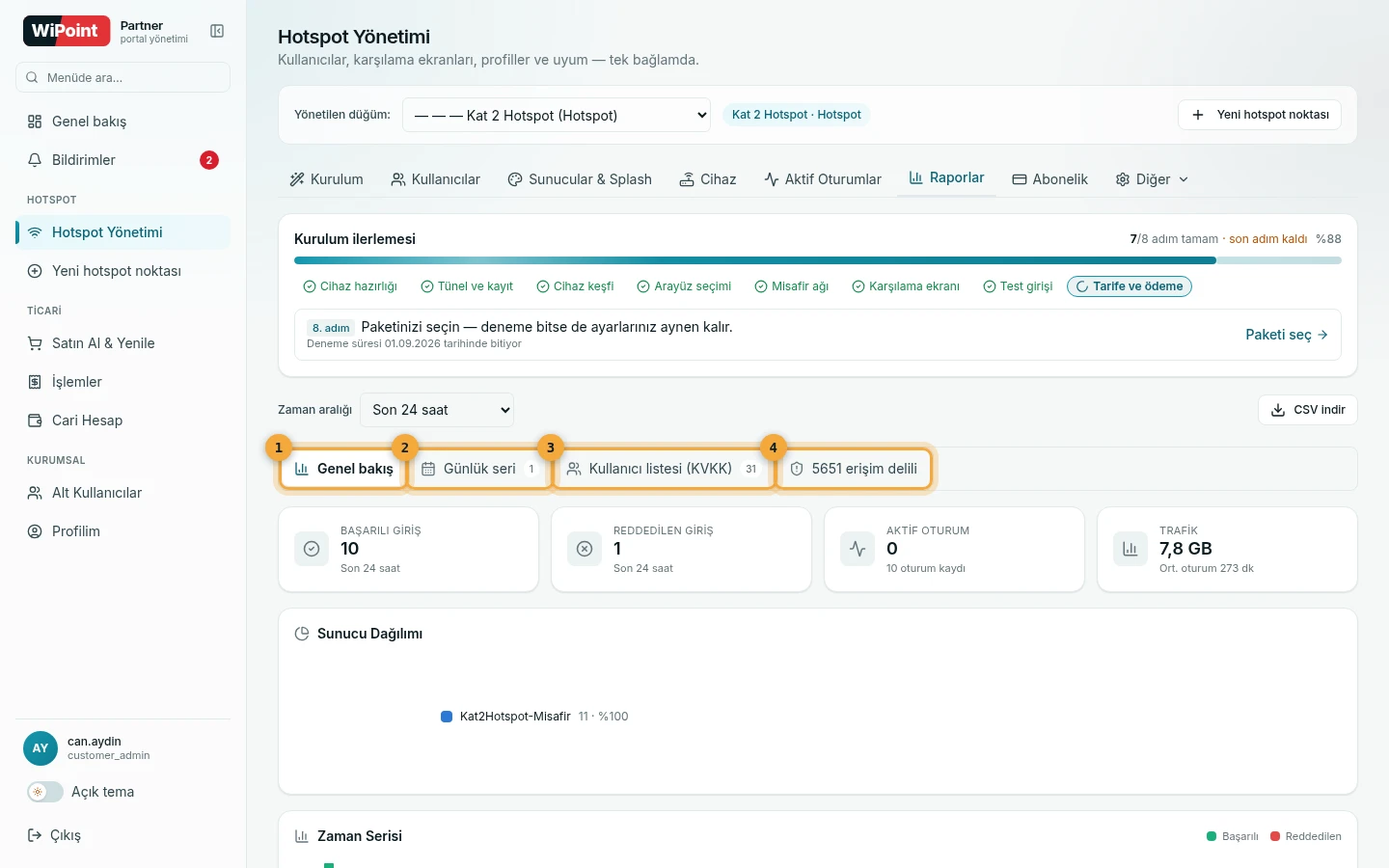Open Hotspot Yönetimi in the sidebar
1389x868 pixels.
pyautogui.click(x=123, y=232)
